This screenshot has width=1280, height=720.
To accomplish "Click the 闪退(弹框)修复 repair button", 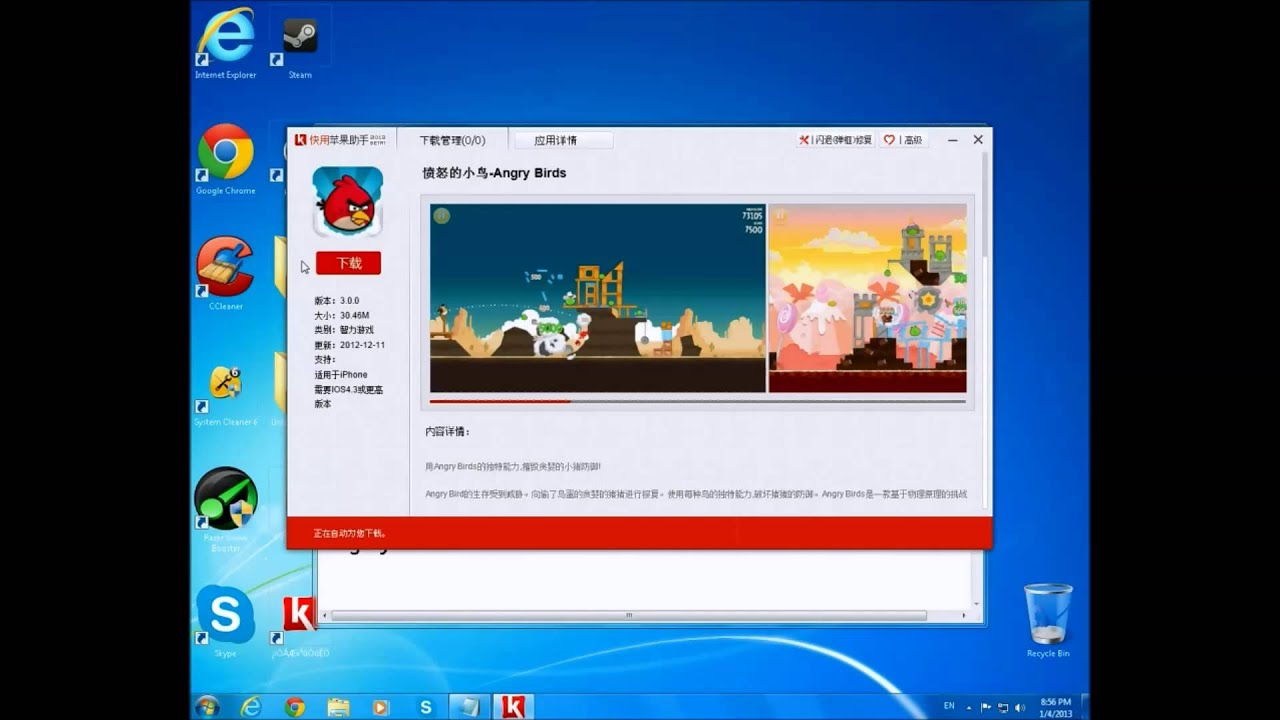I will (836, 140).
